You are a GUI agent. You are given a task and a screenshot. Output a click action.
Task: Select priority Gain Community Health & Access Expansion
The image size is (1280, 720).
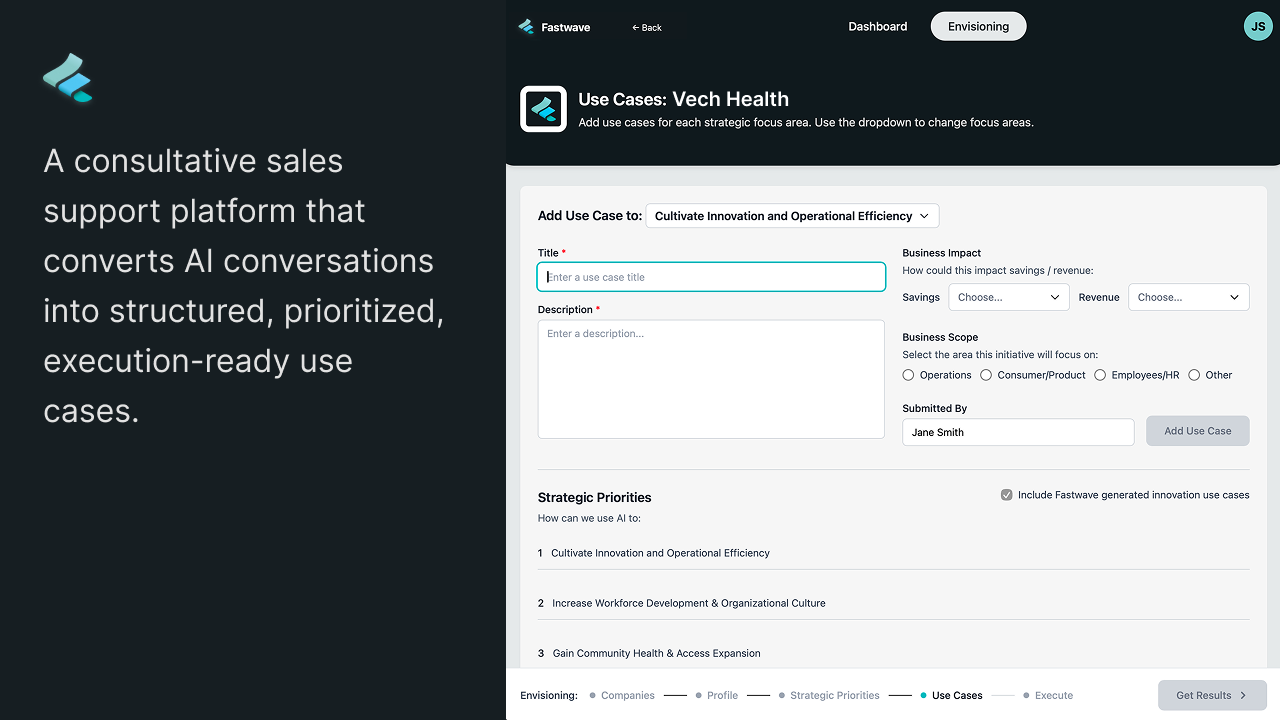point(893,653)
